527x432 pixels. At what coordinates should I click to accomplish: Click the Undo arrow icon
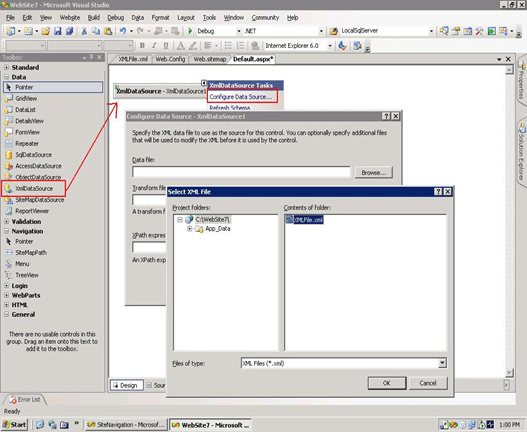123,31
